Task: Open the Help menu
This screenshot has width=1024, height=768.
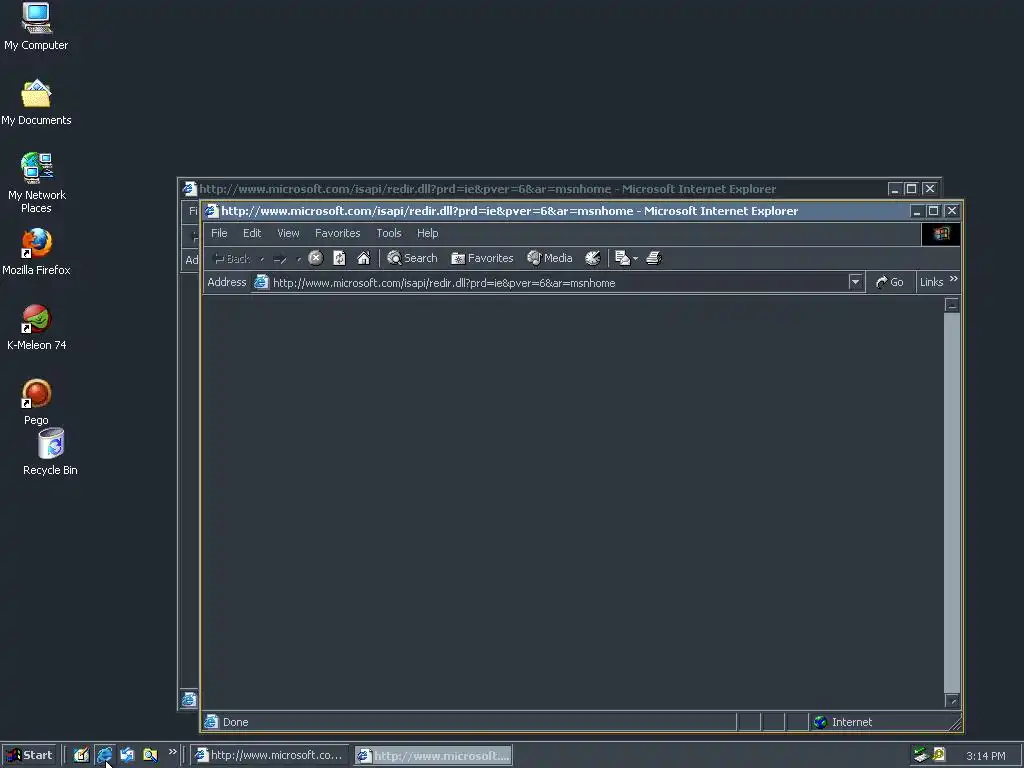Action: click(x=428, y=233)
